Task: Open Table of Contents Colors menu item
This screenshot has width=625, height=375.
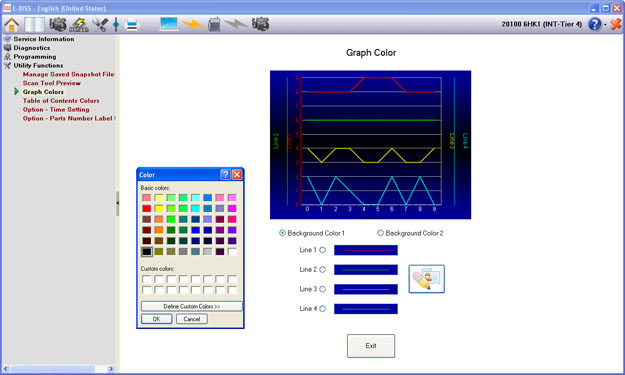Action: tap(61, 101)
